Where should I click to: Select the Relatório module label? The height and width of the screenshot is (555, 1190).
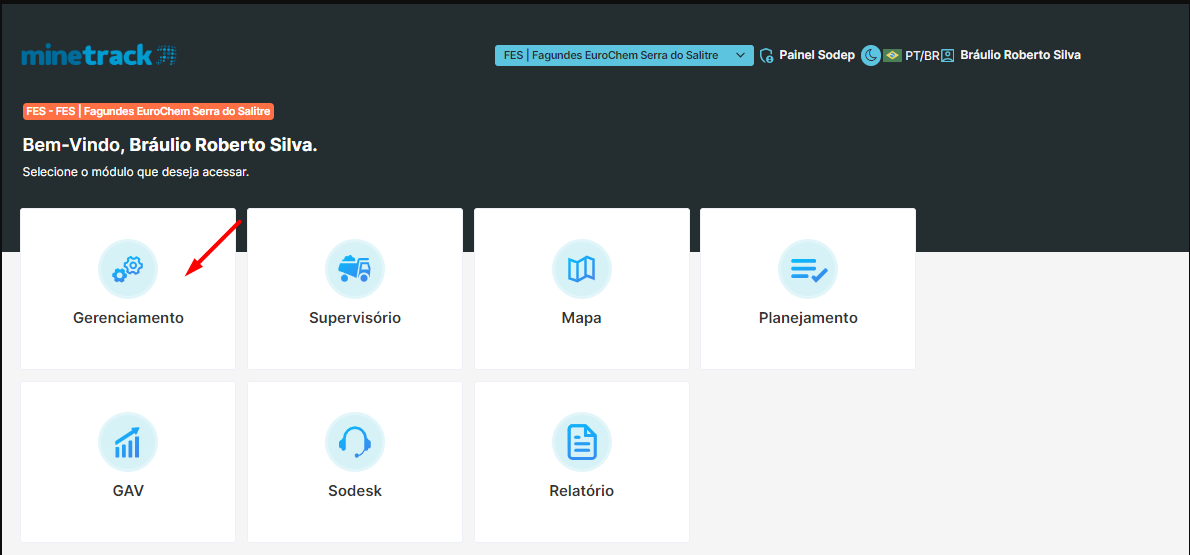pyautogui.click(x=581, y=490)
